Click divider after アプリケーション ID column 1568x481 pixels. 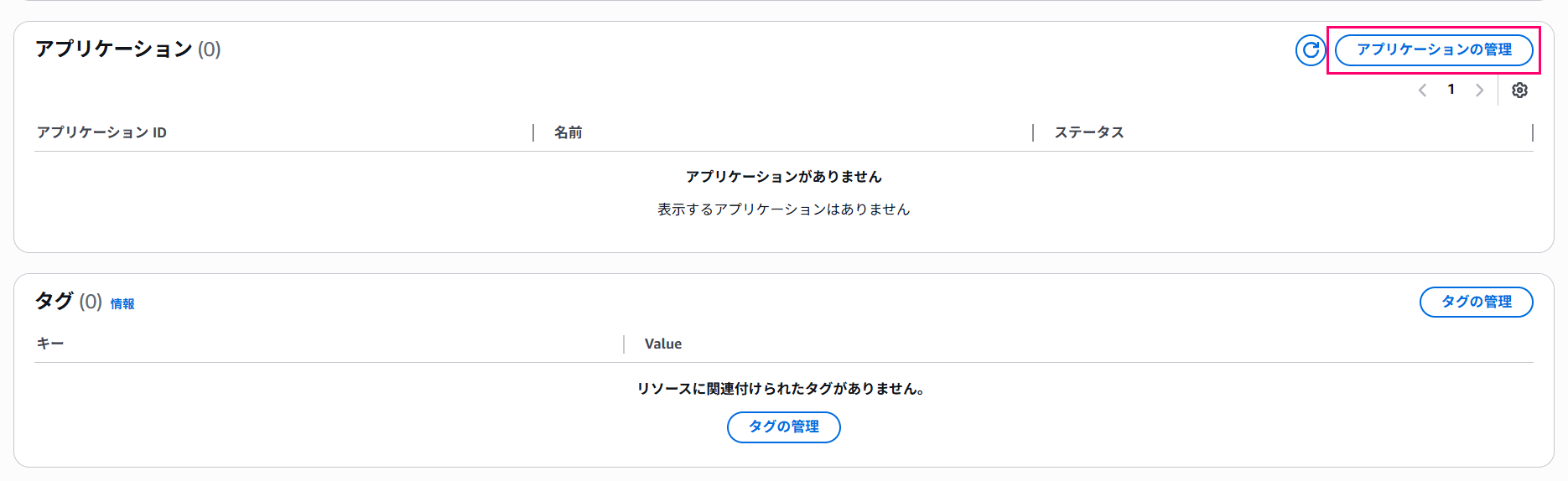(533, 132)
